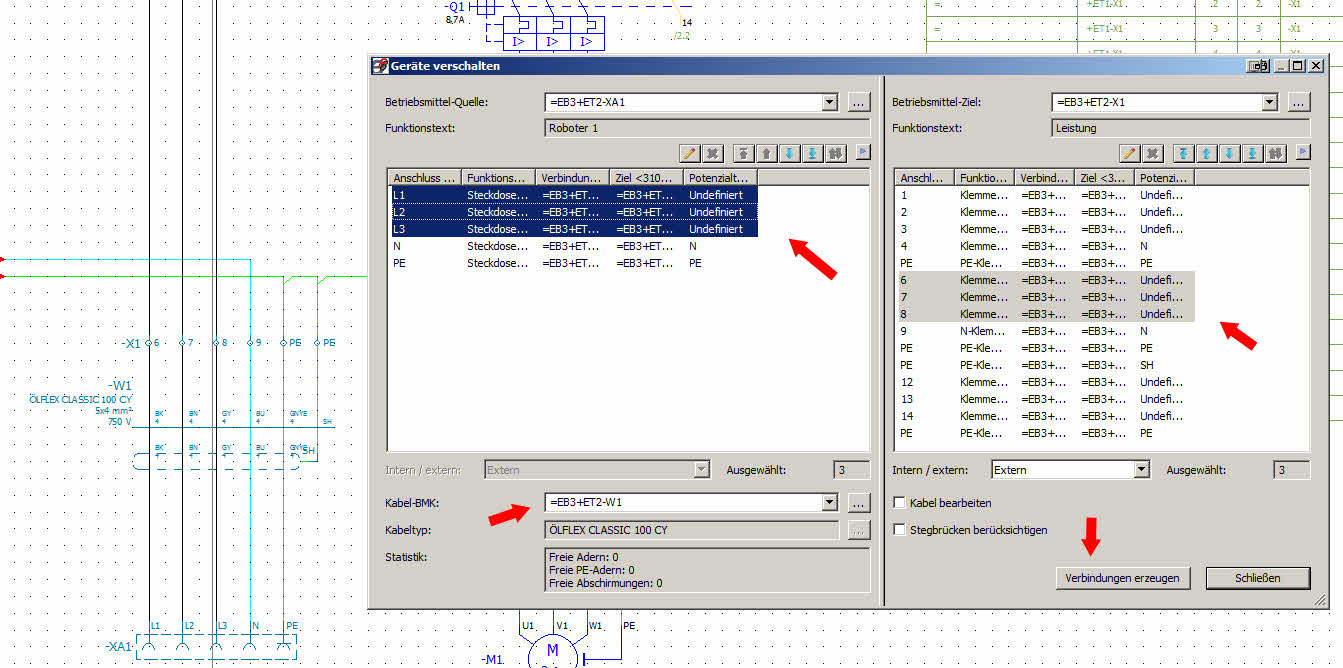Select terminal row 14 in the target list
Screen dimensions: 1343x668
[x=1045, y=416]
